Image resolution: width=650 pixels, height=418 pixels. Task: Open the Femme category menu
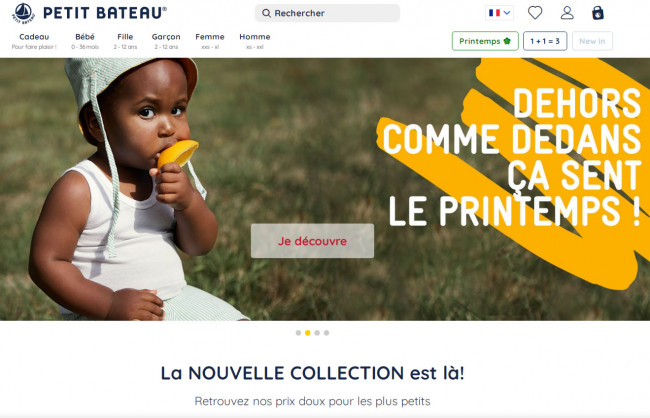210,41
